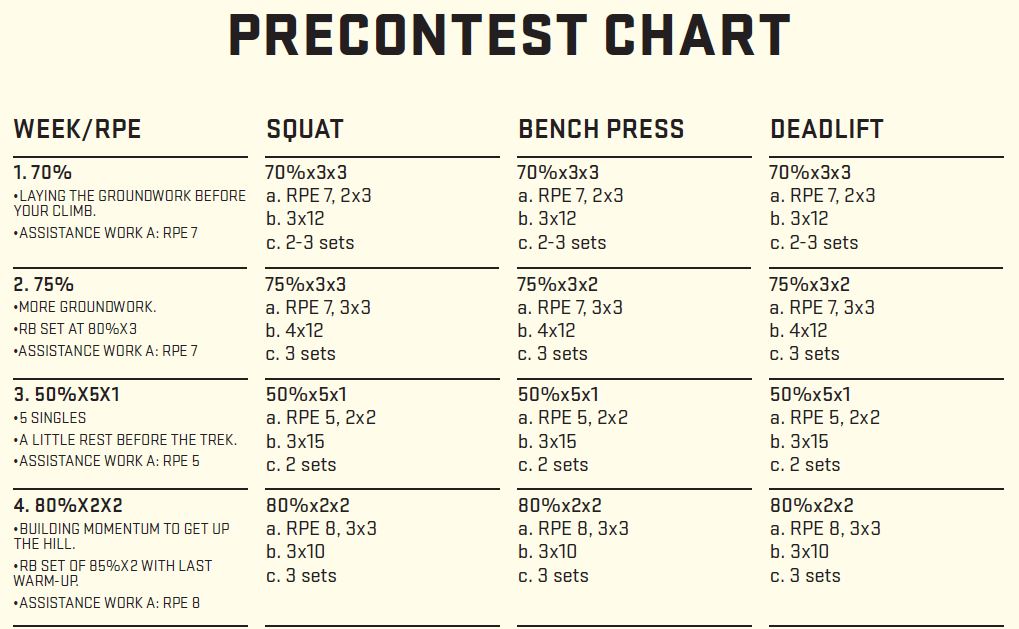The height and width of the screenshot is (629, 1019).
Task: Click "b. 3x10" in the Bench Press column
Action: [x=547, y=551]
